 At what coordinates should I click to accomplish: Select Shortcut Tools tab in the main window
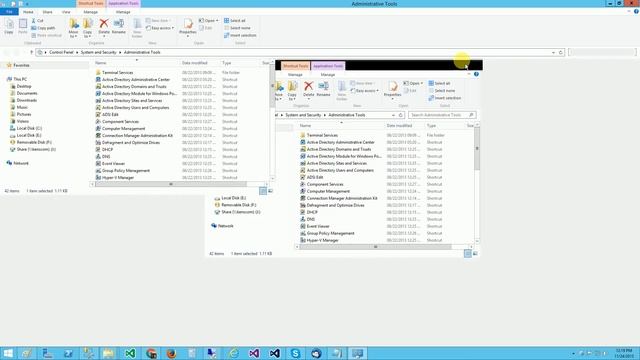tap(91, 3)
